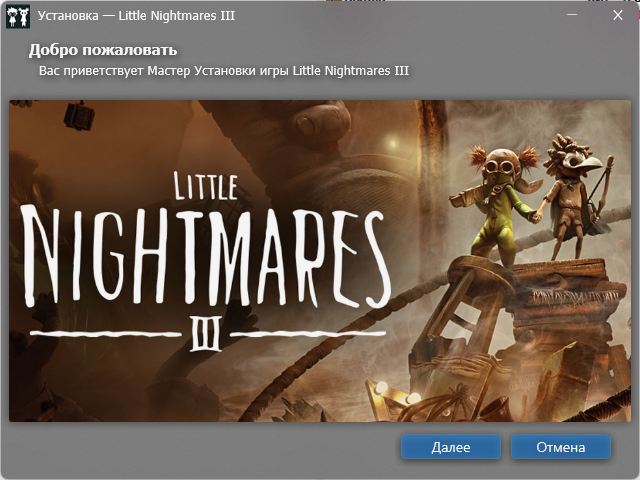
Task: Minimize the Little Nightmares III installer window
Action: click(572, 15)
